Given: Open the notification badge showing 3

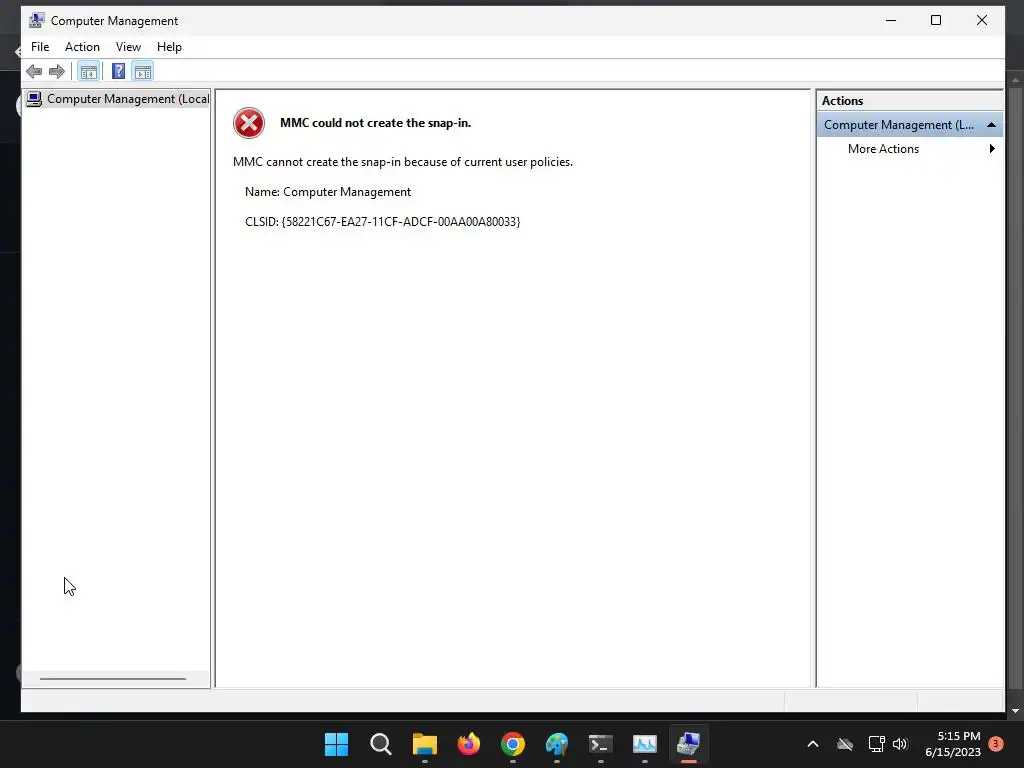Looking at the screenshot, I should click(996, 744).
